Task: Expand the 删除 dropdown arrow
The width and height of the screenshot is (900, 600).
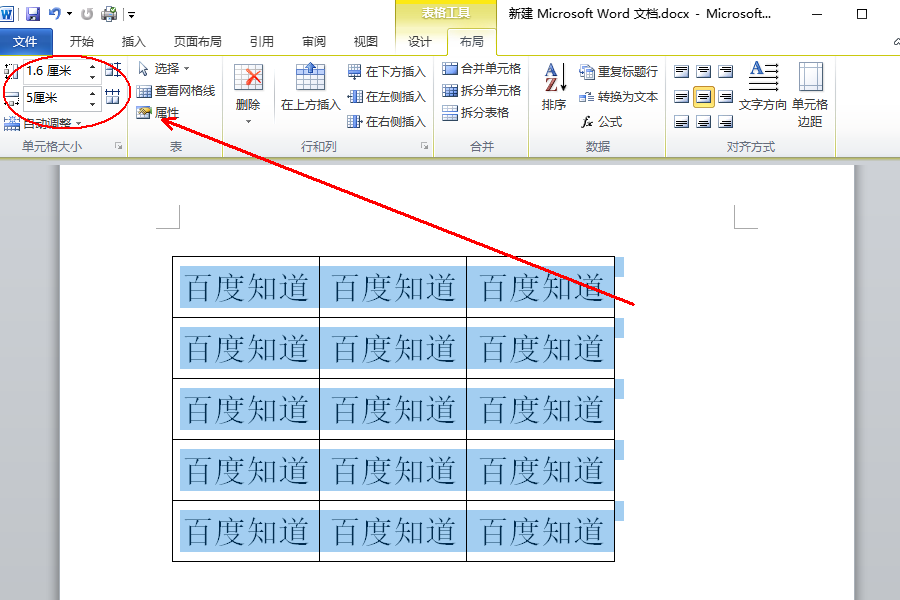Action: [x=249, y=122]
